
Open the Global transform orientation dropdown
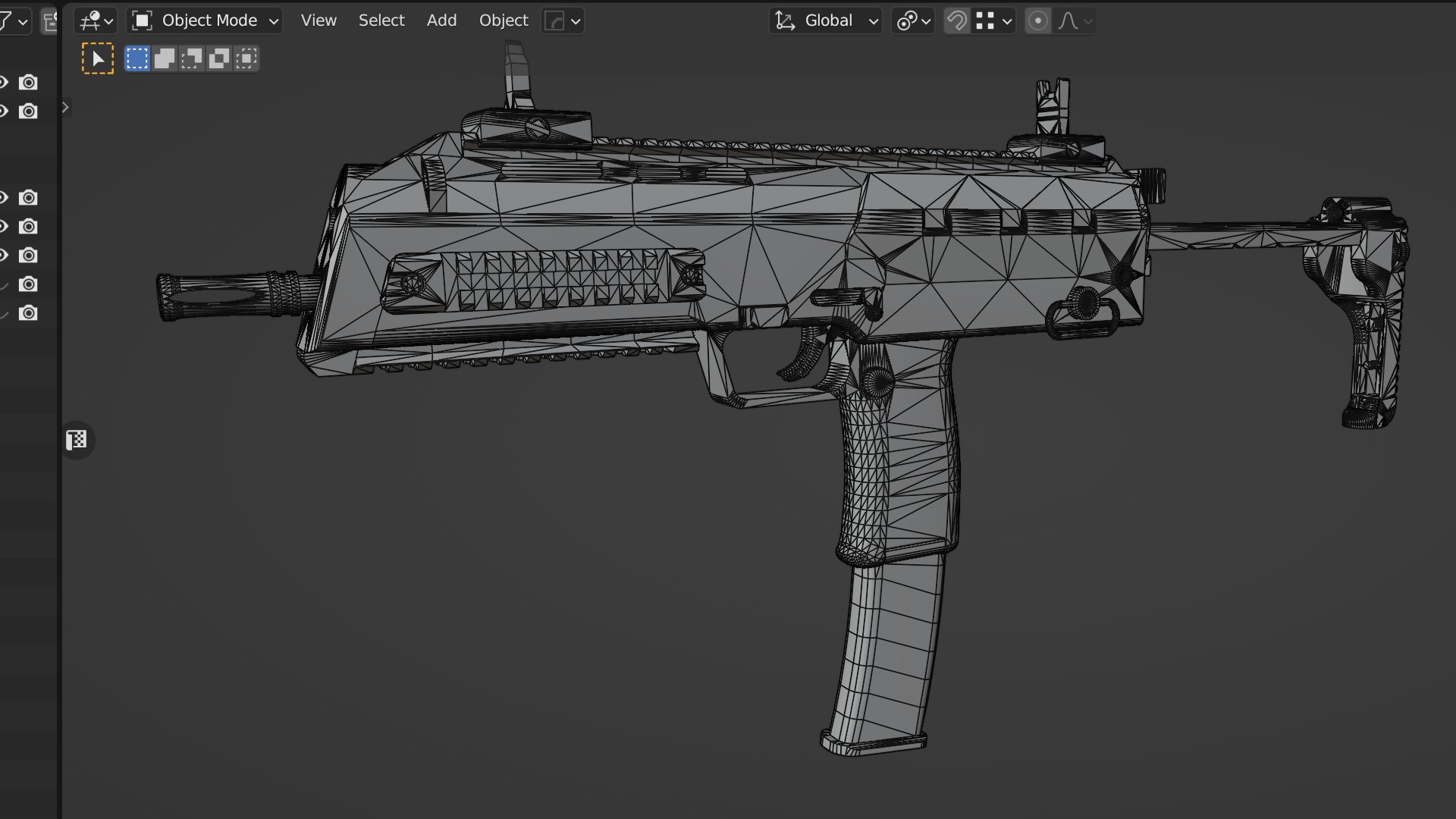pos(826,20)
